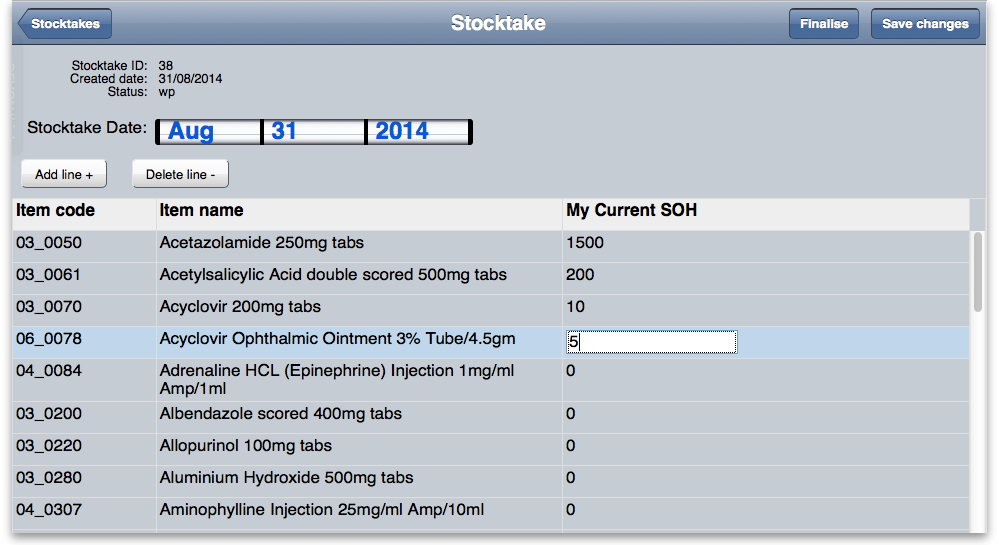Select Allopurinol 100mg tabs row
The height and width of the screenshot is (545, 999).
(x=246, y=446)
